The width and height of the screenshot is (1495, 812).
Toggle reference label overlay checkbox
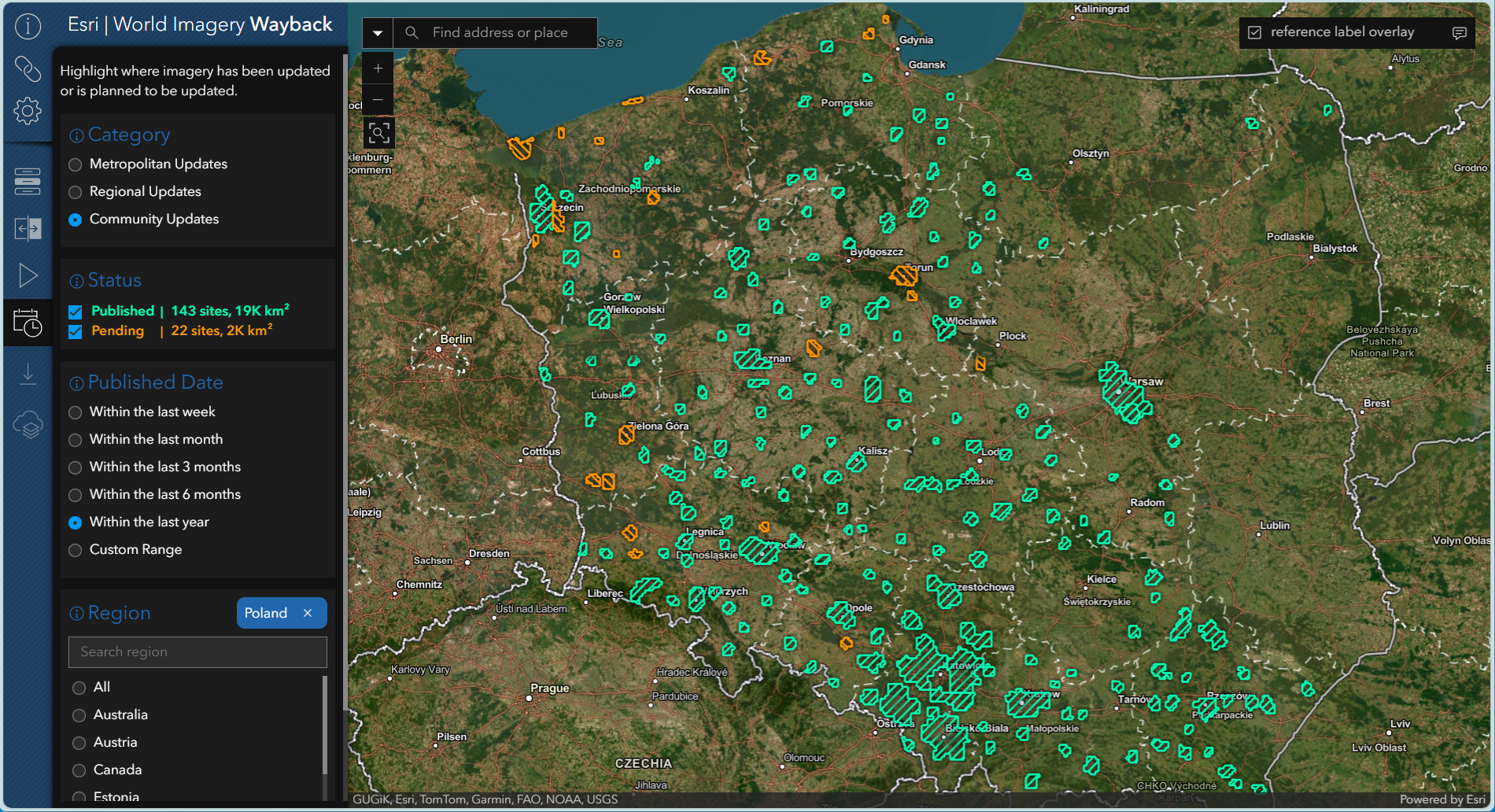[1255, 32]
